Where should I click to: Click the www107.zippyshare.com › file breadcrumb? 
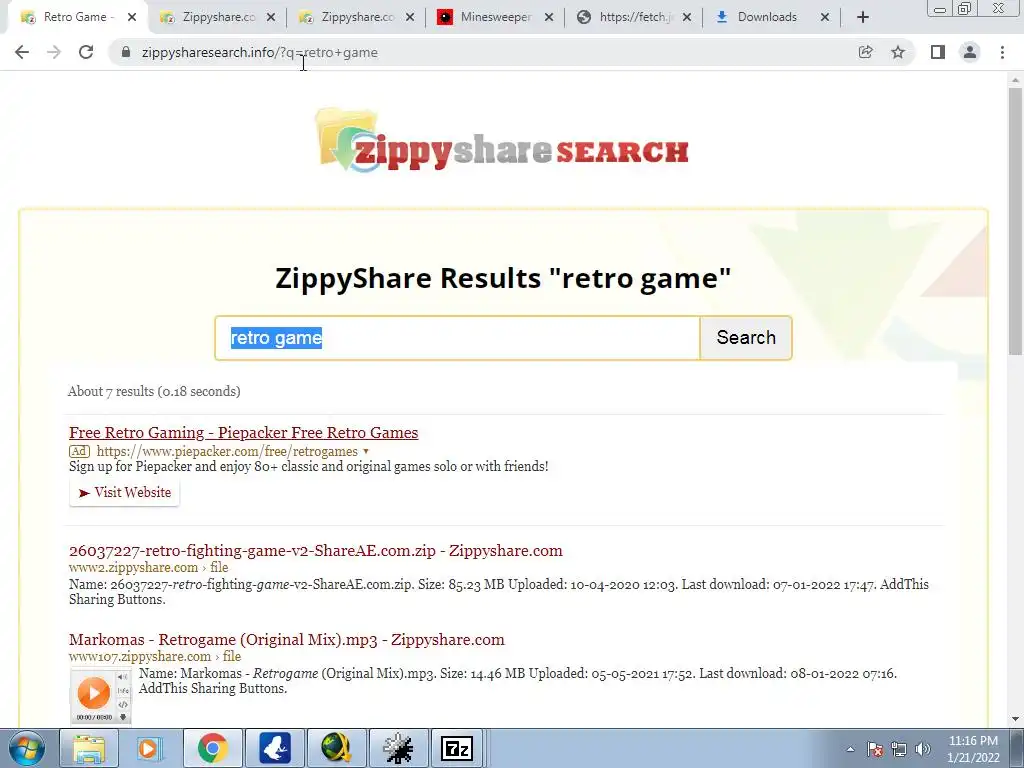point(155,656)
